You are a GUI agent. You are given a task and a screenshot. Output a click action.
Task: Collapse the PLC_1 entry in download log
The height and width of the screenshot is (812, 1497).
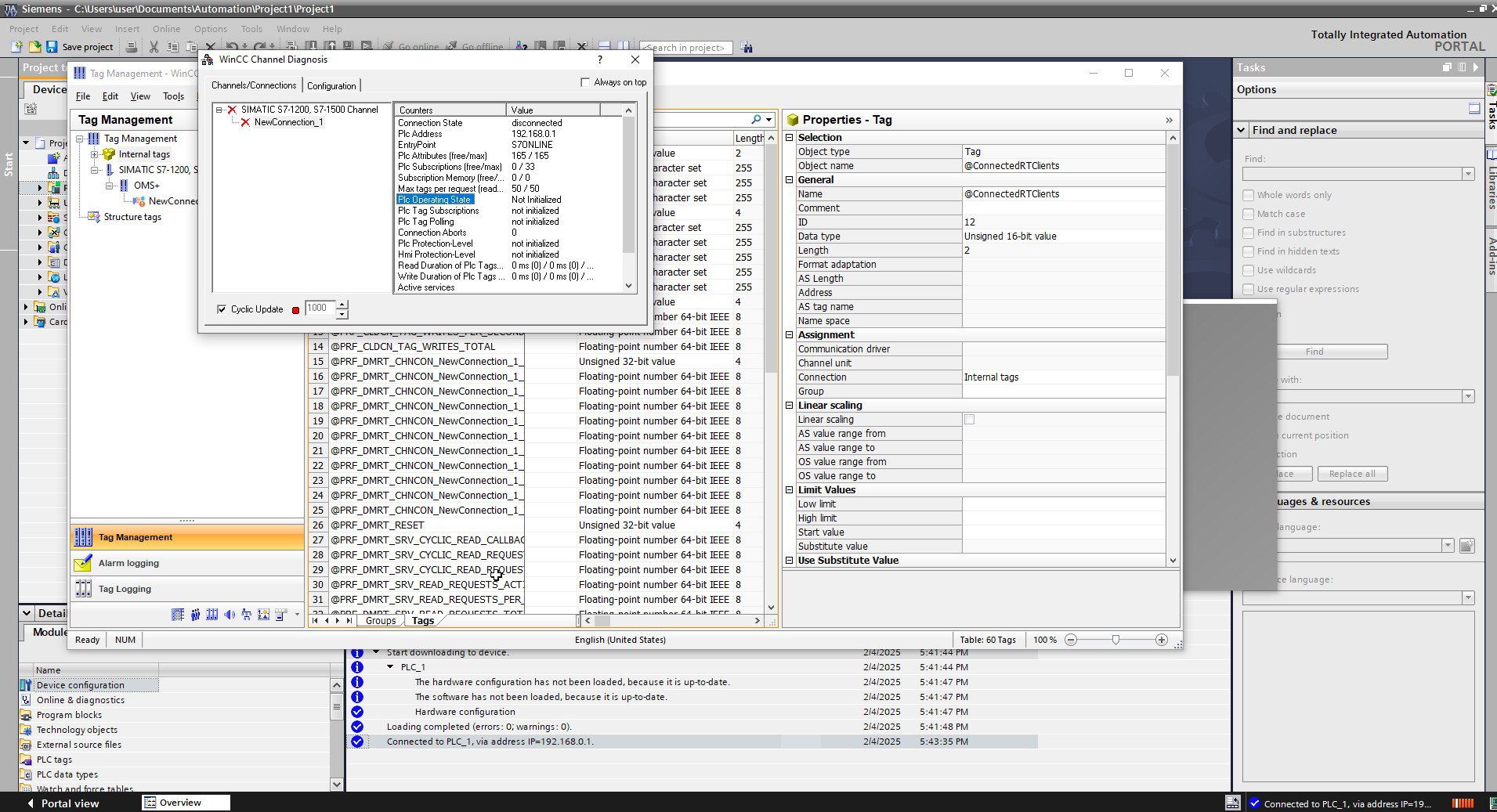(x=390, y=667)
